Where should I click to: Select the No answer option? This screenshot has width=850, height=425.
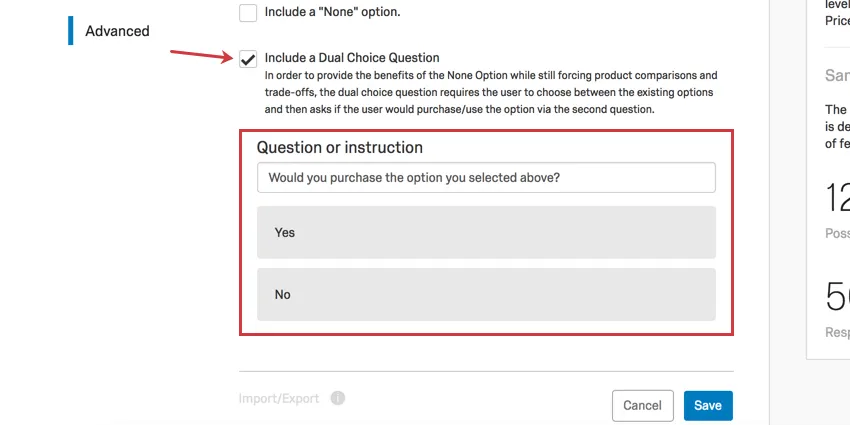pos(486,295)
